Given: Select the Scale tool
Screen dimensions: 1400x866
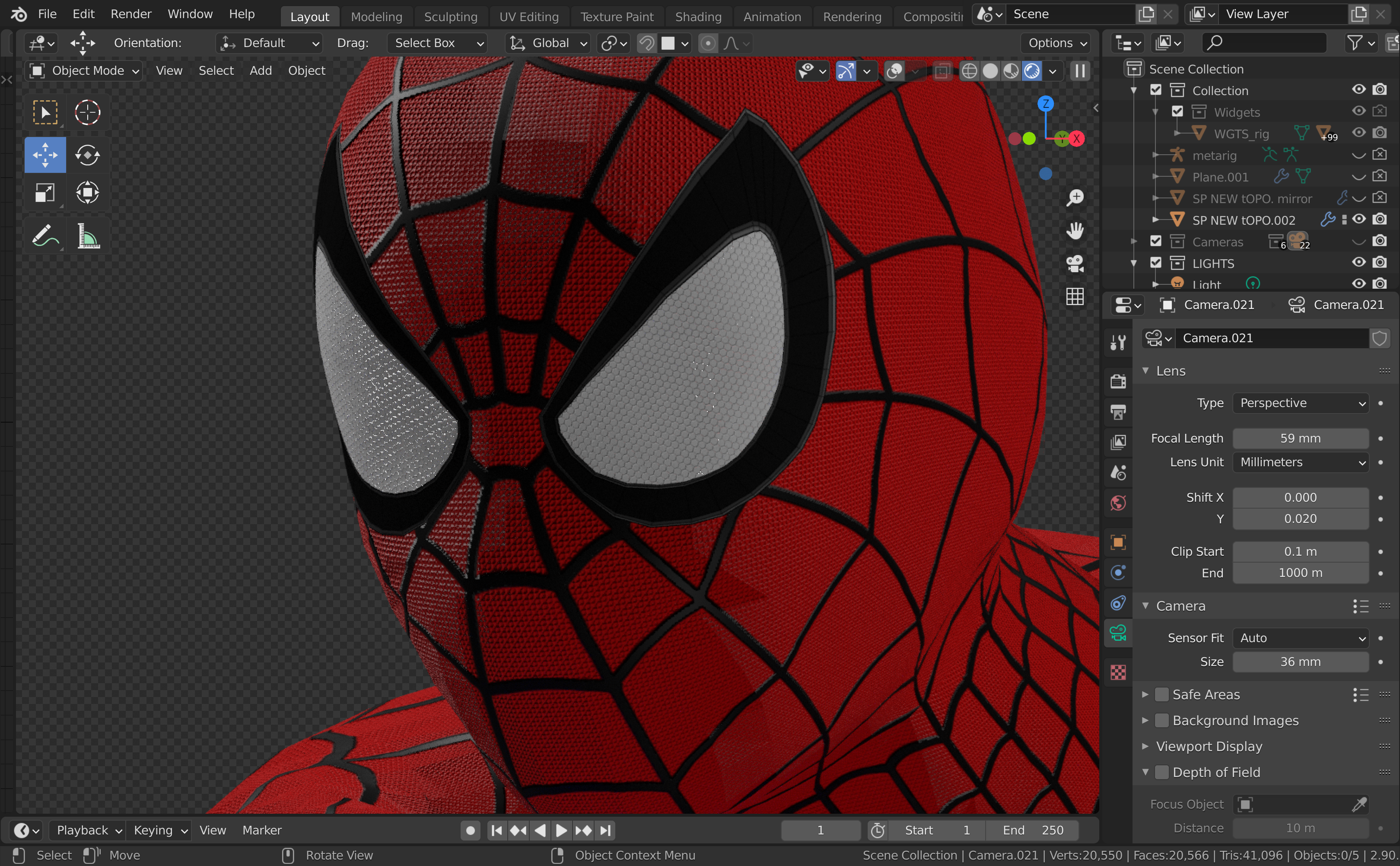Looking at the screenshot, I should coord(45,192).
